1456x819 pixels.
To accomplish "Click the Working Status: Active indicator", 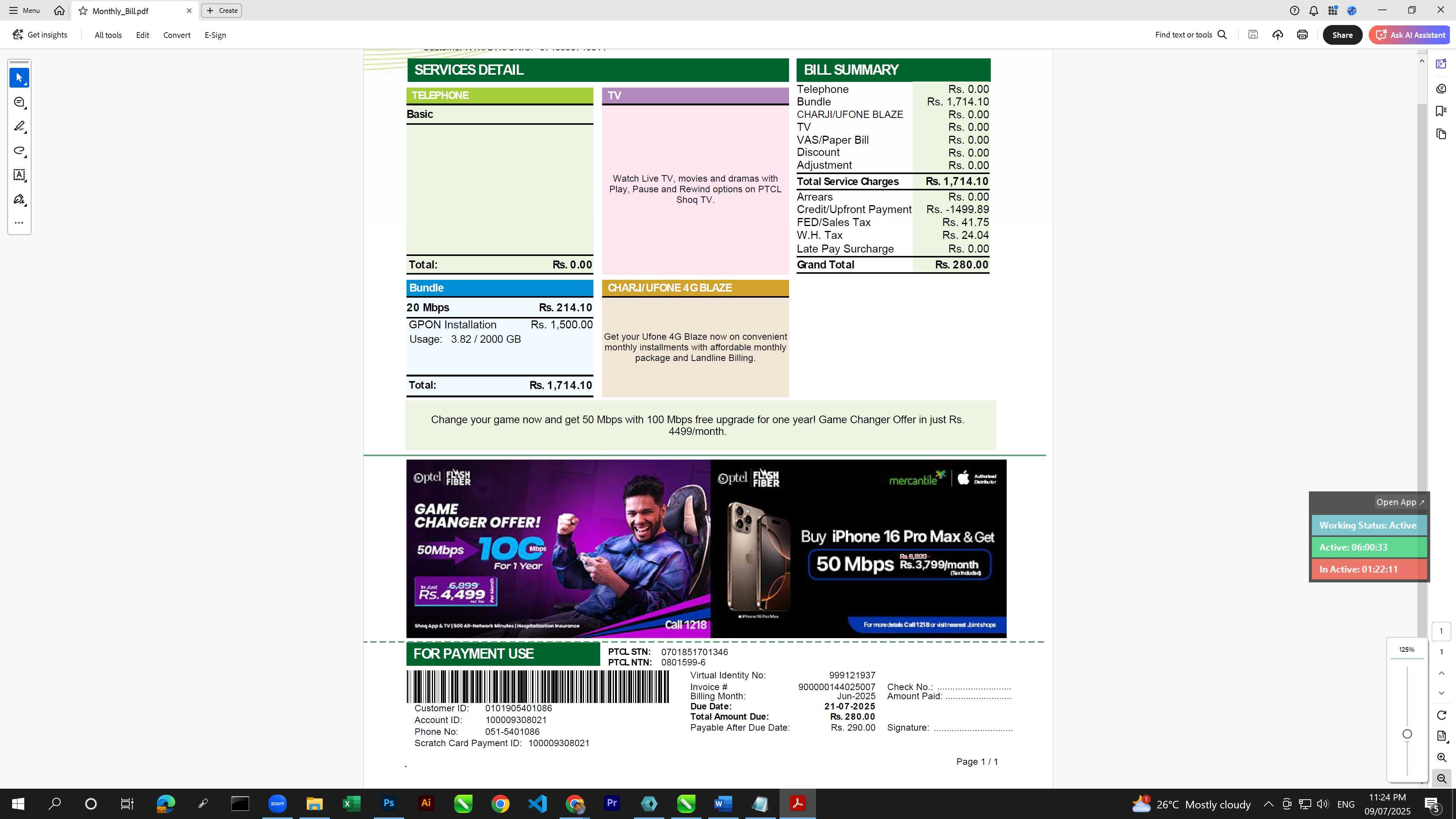I will coord(1368,526).
